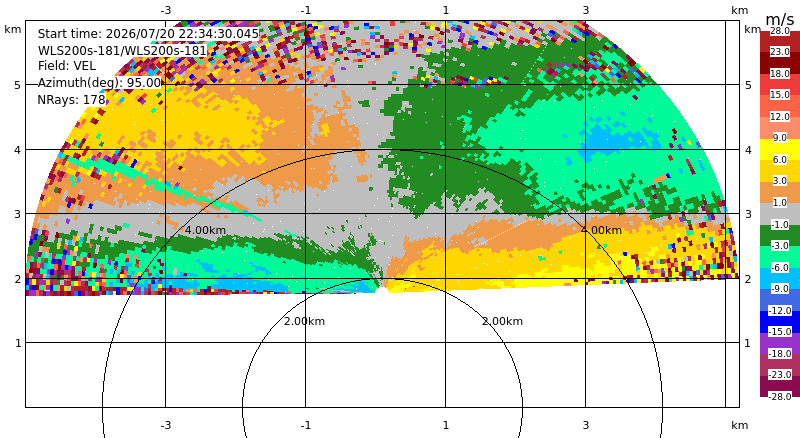Select the spring green -6.0 colorbar swatch
Image resolution: width=800 pixels, height=438 pixels.
coord(780,257)
